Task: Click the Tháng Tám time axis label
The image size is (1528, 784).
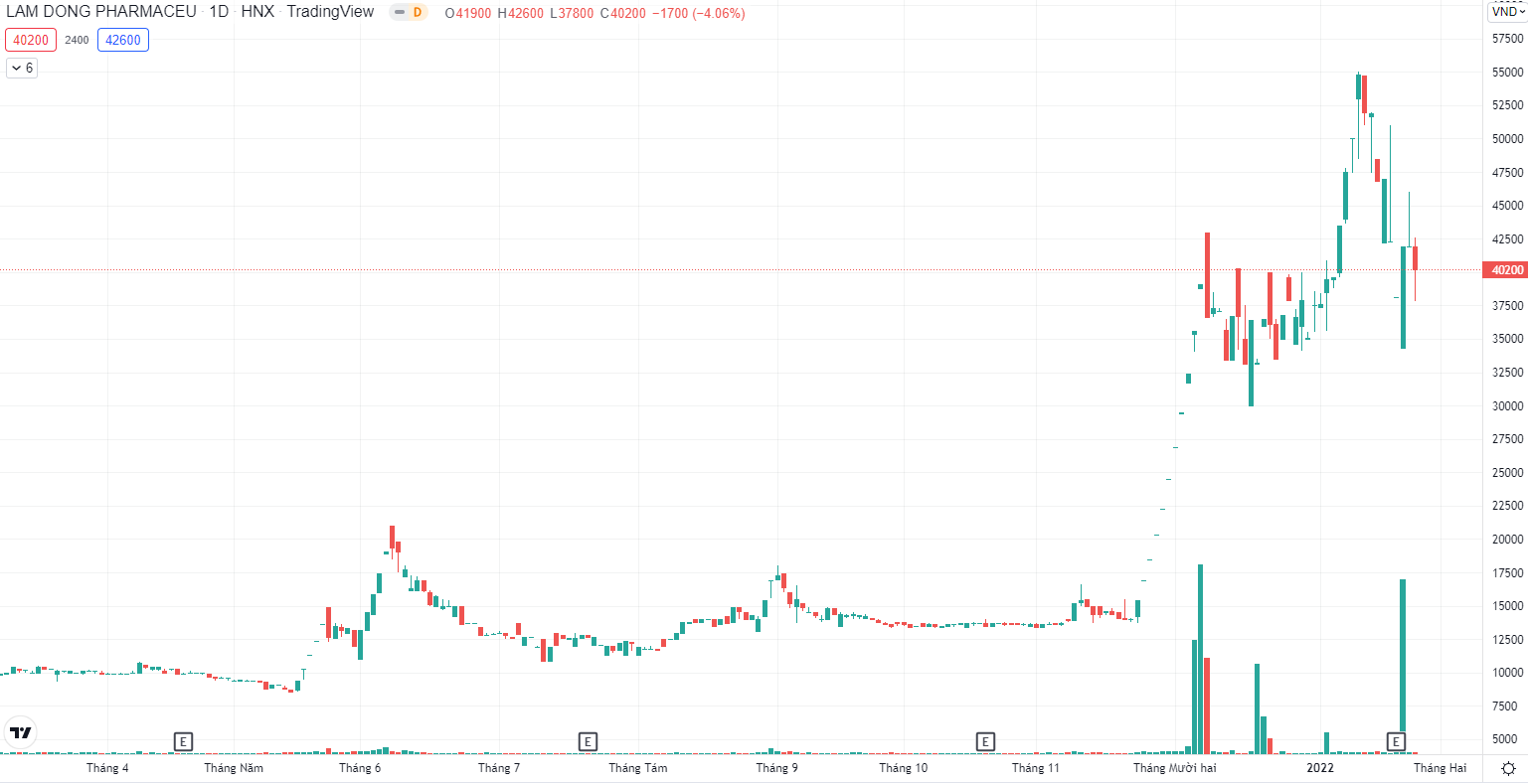Action: (638, 768)
